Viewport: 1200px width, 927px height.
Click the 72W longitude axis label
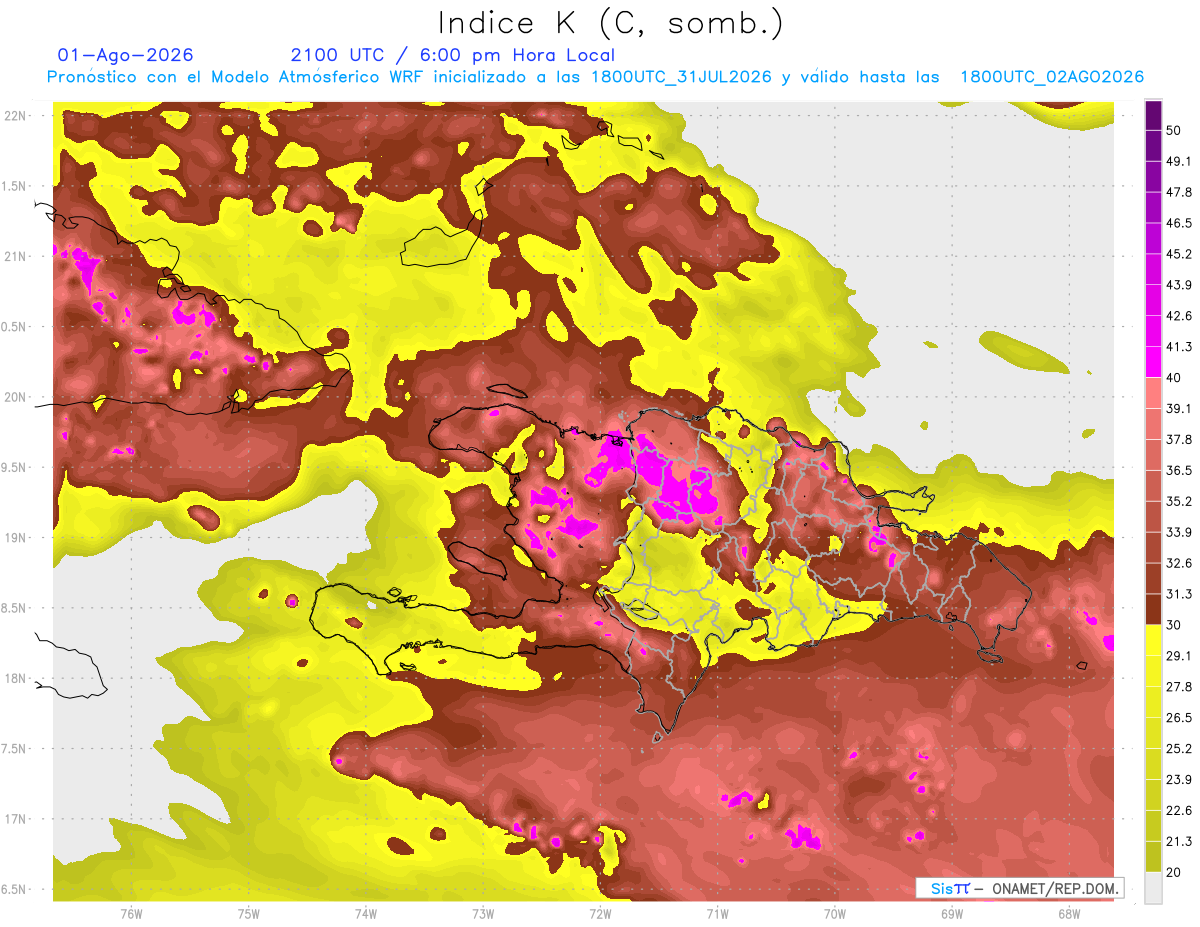[600, 913]
